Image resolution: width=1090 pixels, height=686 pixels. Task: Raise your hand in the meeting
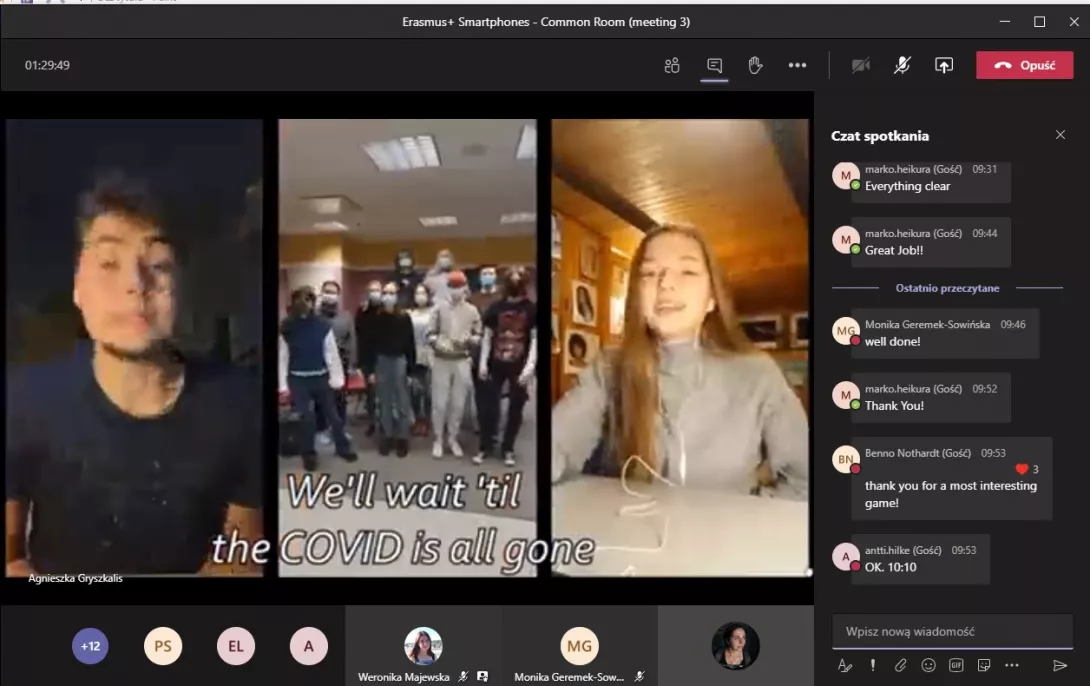click(755, 66)
